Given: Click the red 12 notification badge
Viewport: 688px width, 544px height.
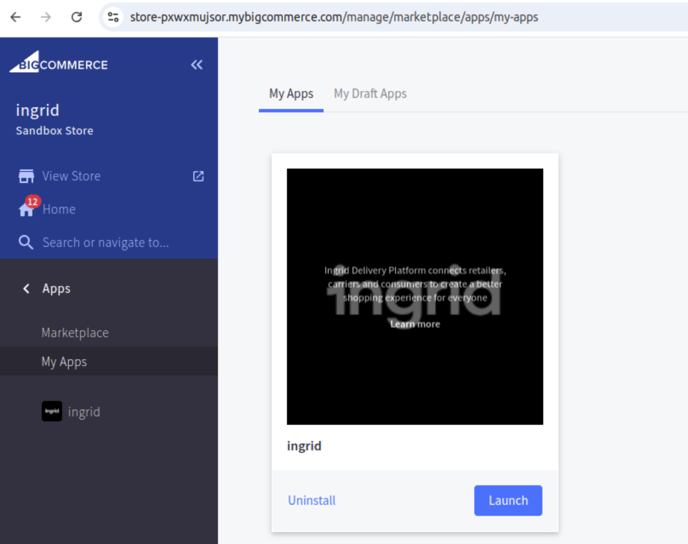Looking at the screenshot, I should click(33, 201).
